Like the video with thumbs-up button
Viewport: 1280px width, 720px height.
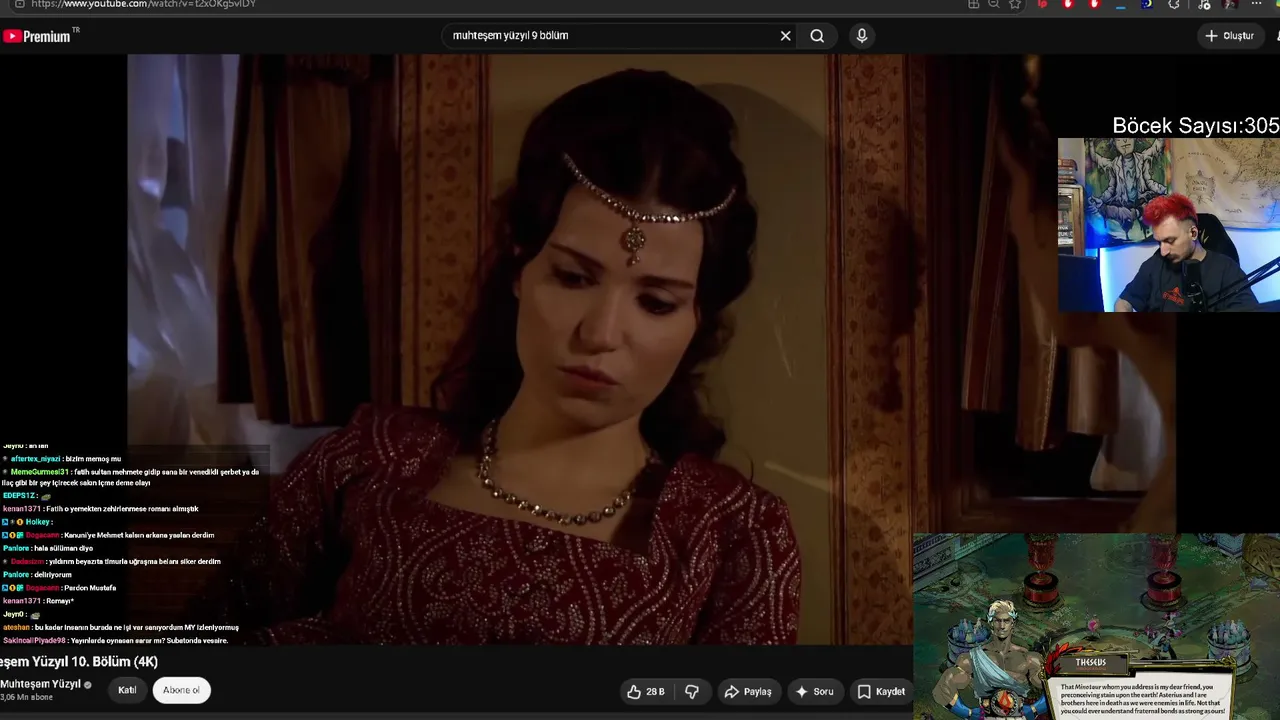(645, 691)
